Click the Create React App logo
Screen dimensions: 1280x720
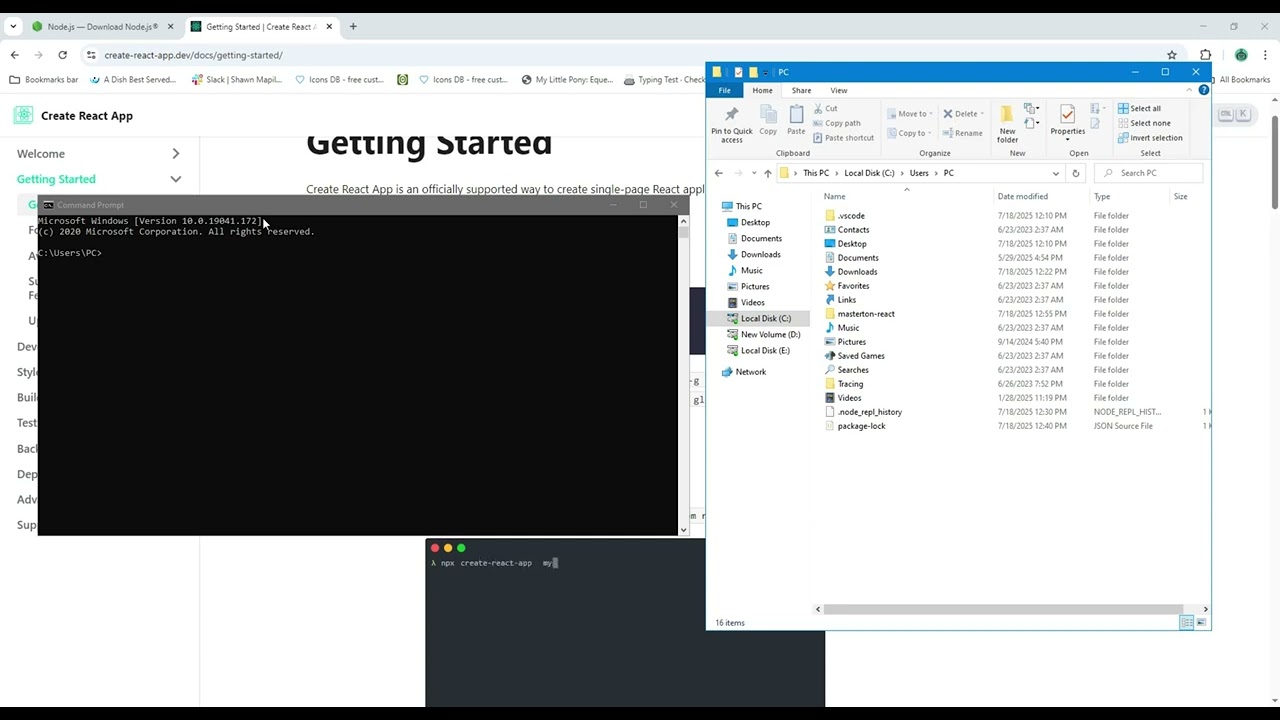pyautogui.click(x=23, y=115)
